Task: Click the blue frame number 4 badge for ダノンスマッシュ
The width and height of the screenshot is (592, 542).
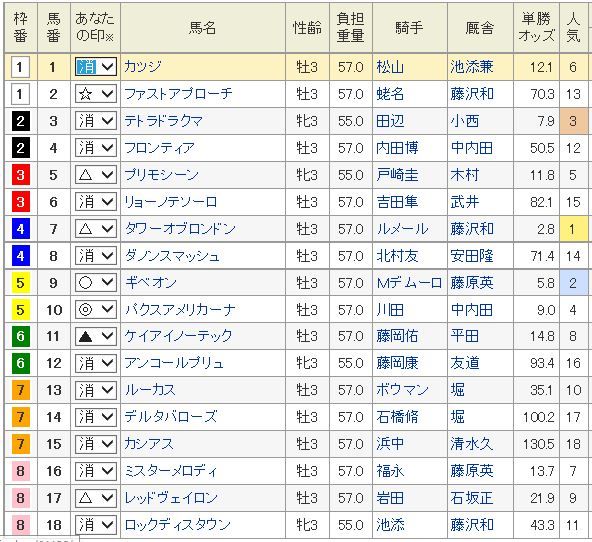Action: (x=20, y=256)
